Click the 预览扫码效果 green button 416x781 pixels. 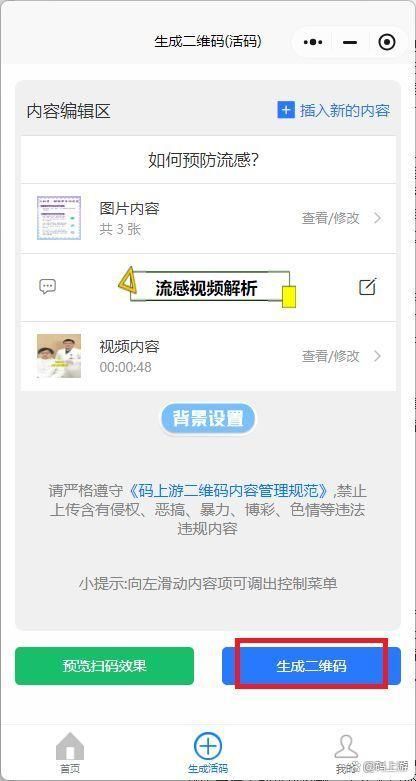pyautogui.click(x=104, y=666)
